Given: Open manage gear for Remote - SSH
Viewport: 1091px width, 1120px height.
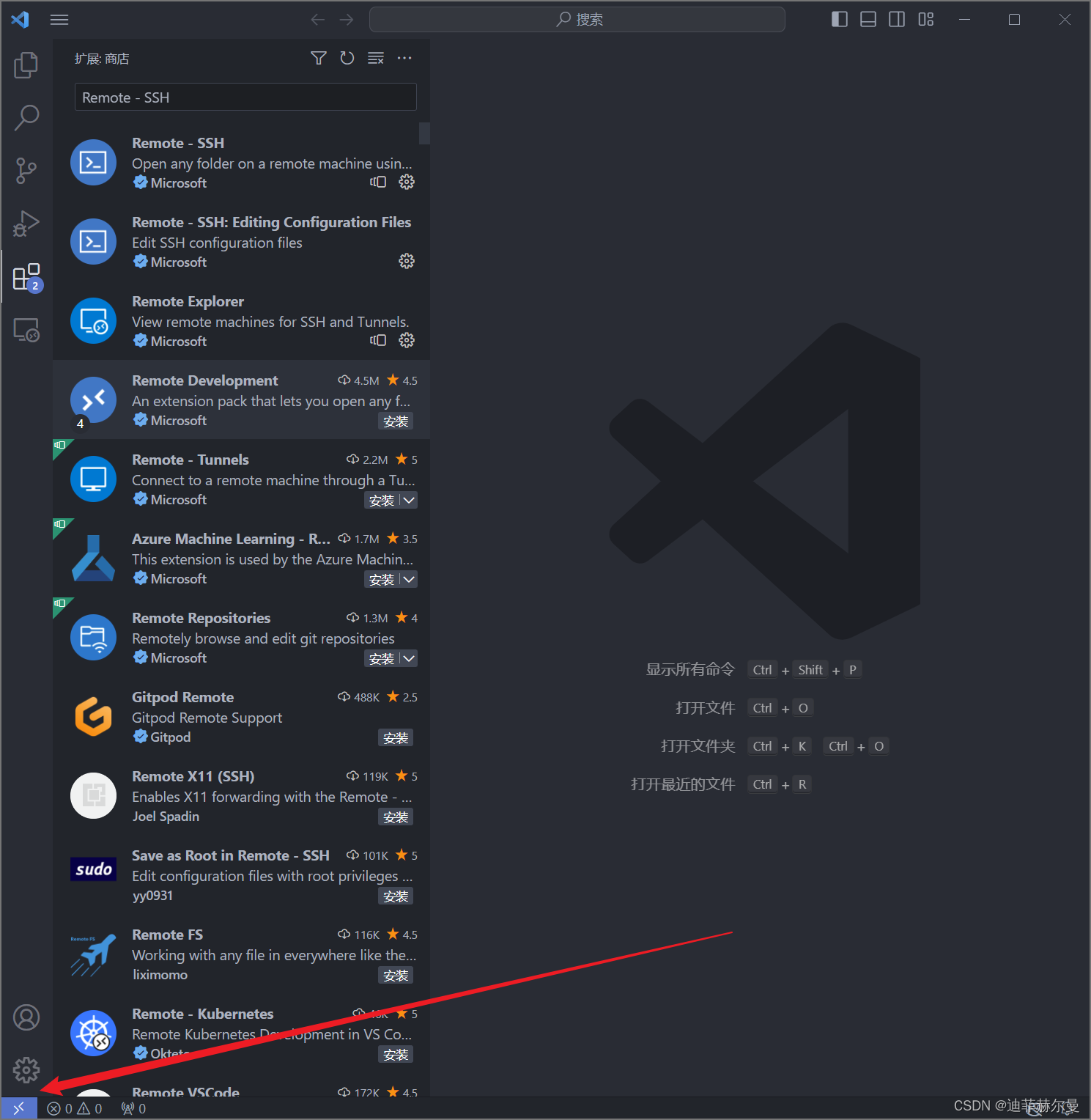Looking at the screenshot, I should (x=407, y=182).
